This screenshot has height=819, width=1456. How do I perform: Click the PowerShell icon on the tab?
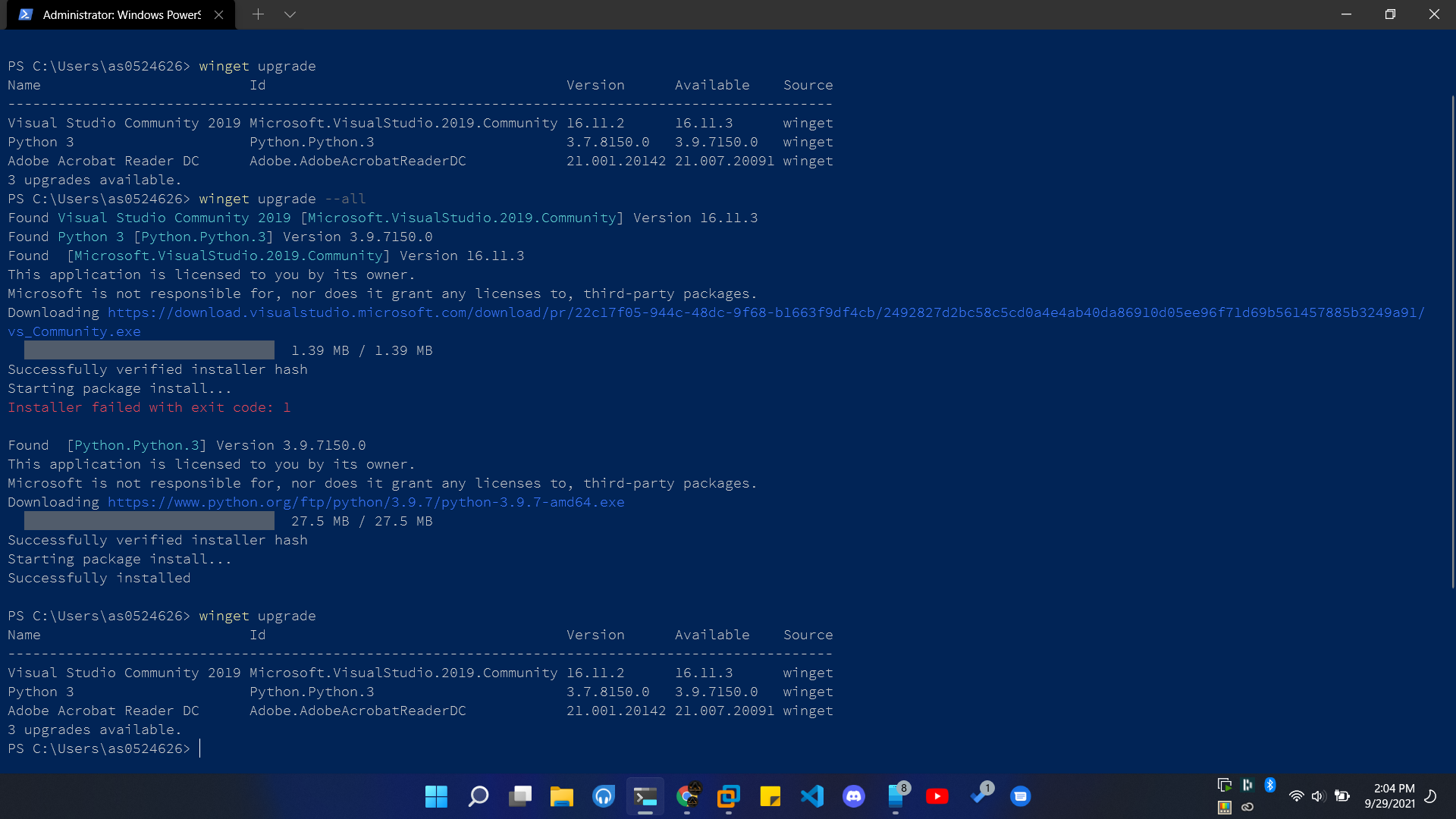click(x=25, y=14)
